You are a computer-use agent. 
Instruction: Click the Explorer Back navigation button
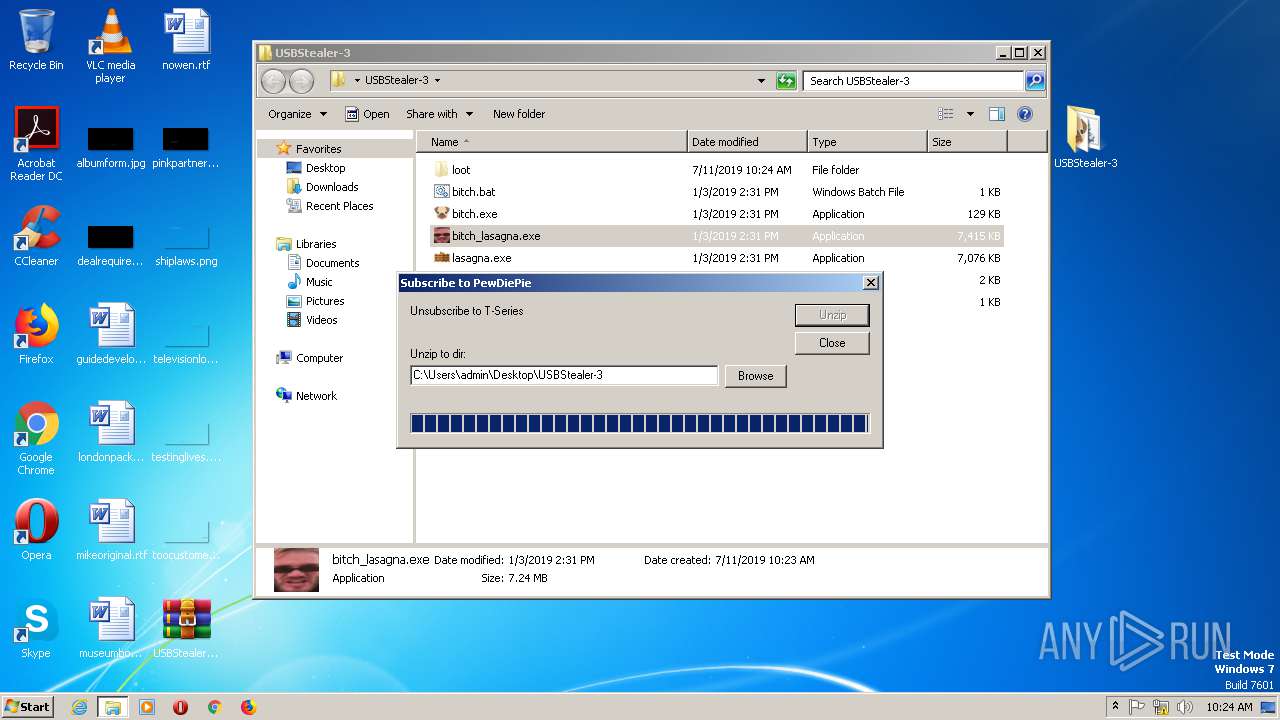(x=273, y=81)
